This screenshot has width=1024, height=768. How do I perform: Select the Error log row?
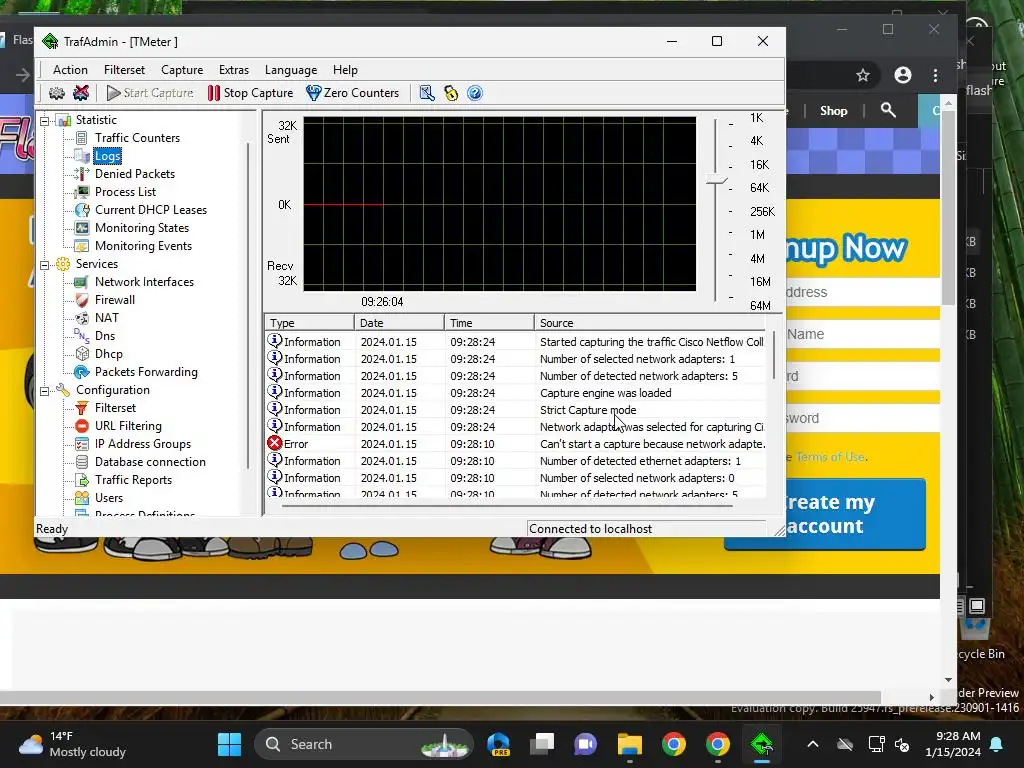click(x=515, y=444)
